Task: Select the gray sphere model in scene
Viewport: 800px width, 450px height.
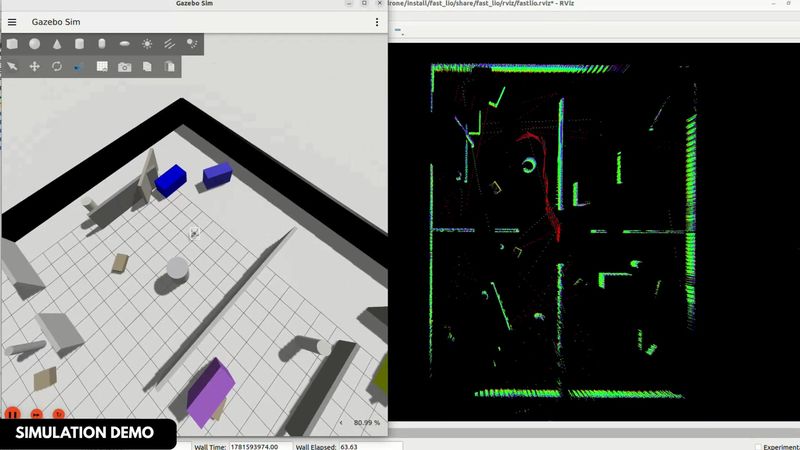Action: click(x=177, y=268)
